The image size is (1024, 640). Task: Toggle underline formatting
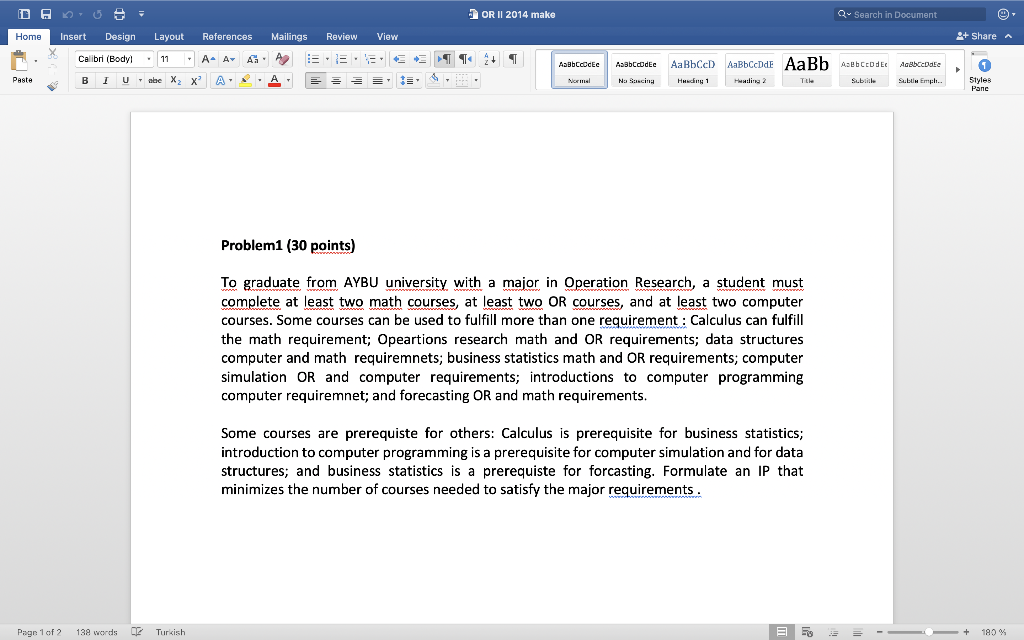point(125,80)
